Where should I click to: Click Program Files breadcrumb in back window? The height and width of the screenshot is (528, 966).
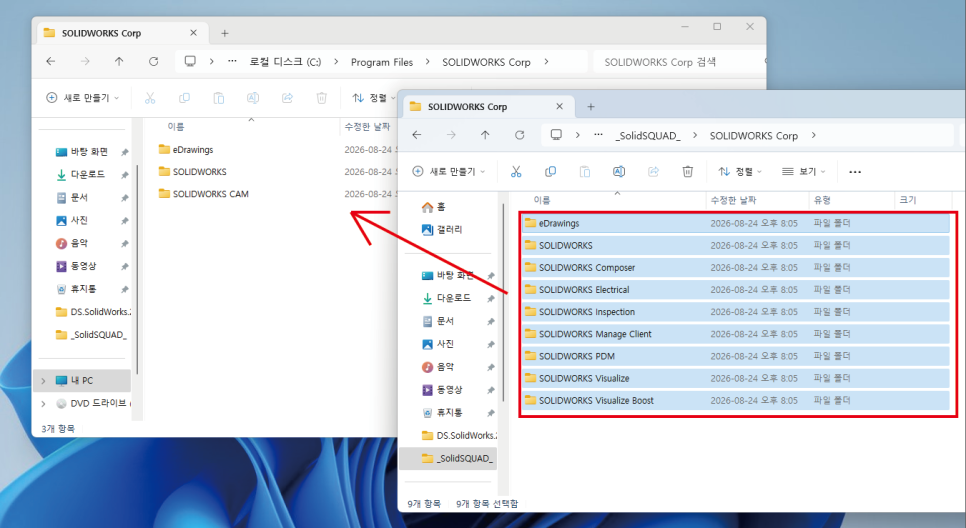tap(382, 62)
